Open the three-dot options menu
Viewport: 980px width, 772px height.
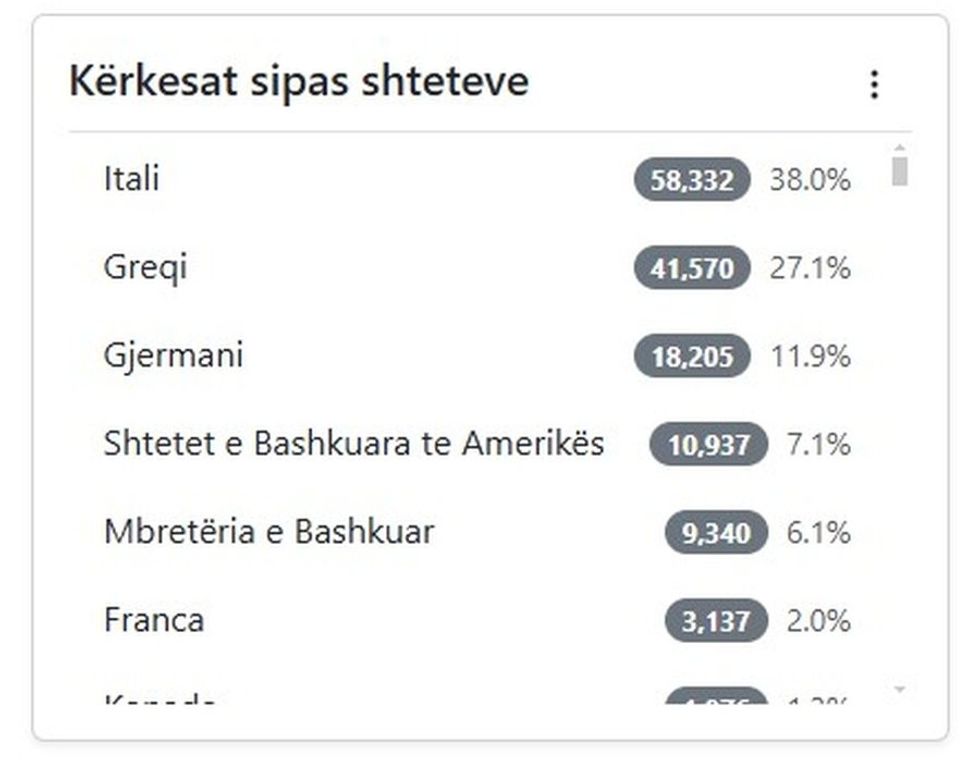[874, 85]
